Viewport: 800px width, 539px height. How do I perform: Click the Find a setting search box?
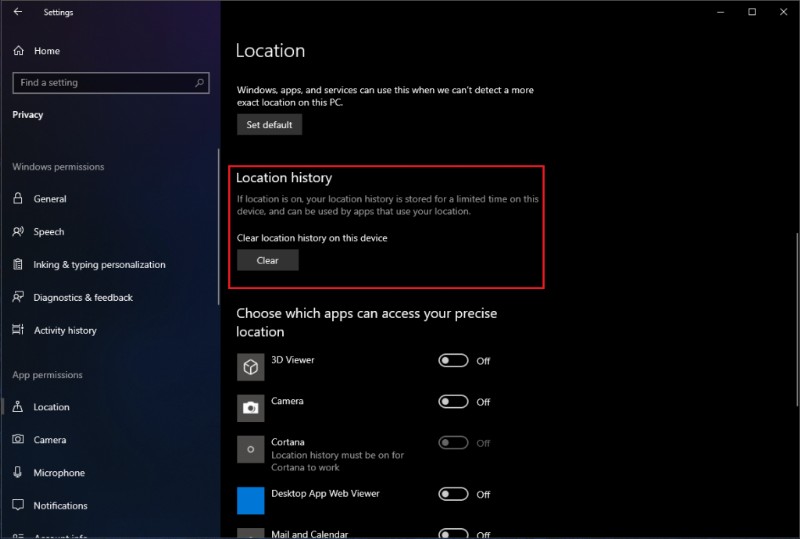(x=111, y=83)
